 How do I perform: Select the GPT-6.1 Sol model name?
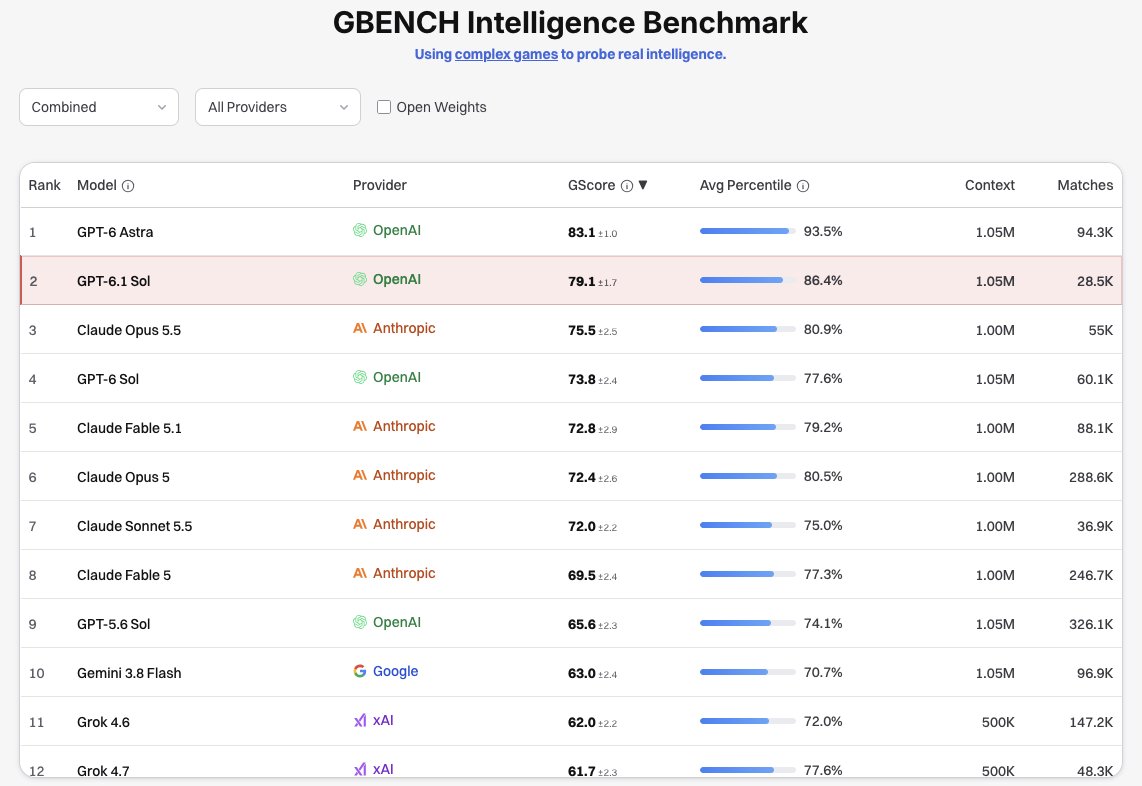tap(114, 281)
